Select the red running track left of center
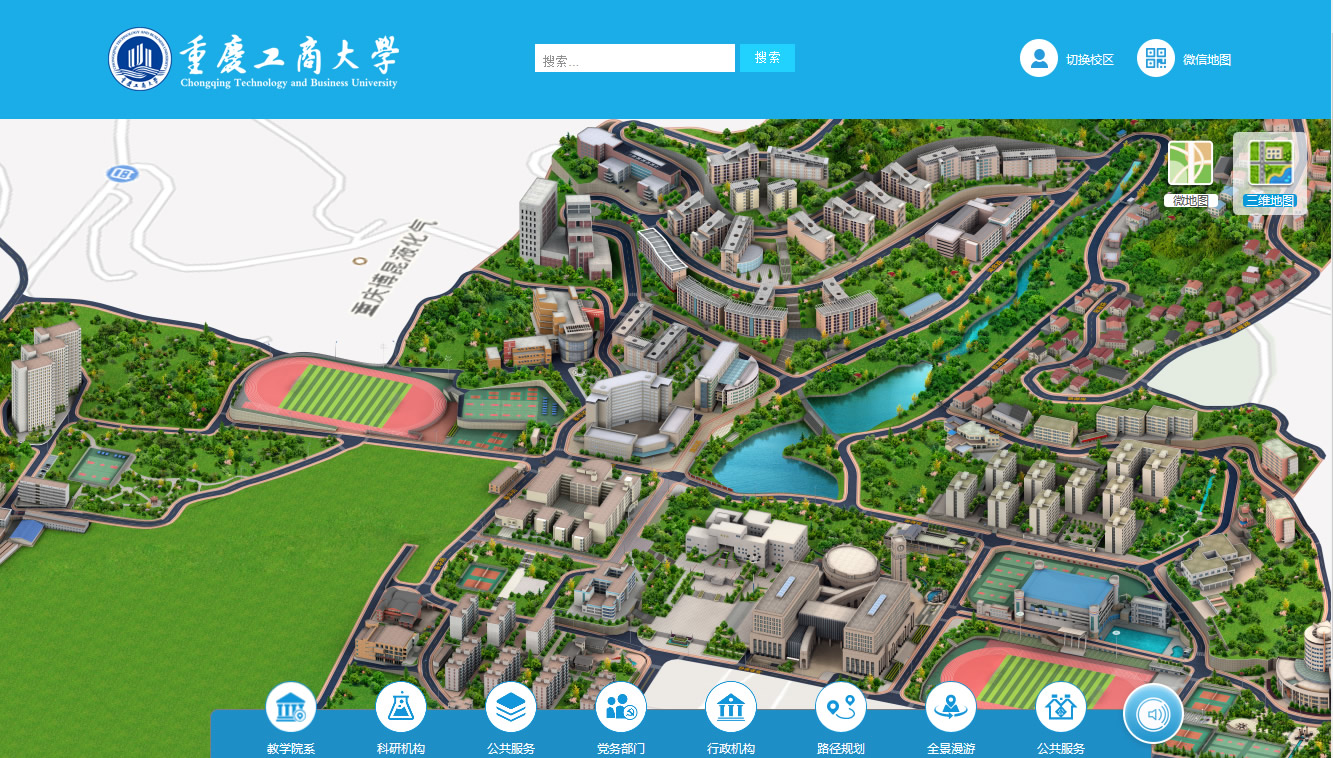 pyautogui.click(x=342, y=396)
